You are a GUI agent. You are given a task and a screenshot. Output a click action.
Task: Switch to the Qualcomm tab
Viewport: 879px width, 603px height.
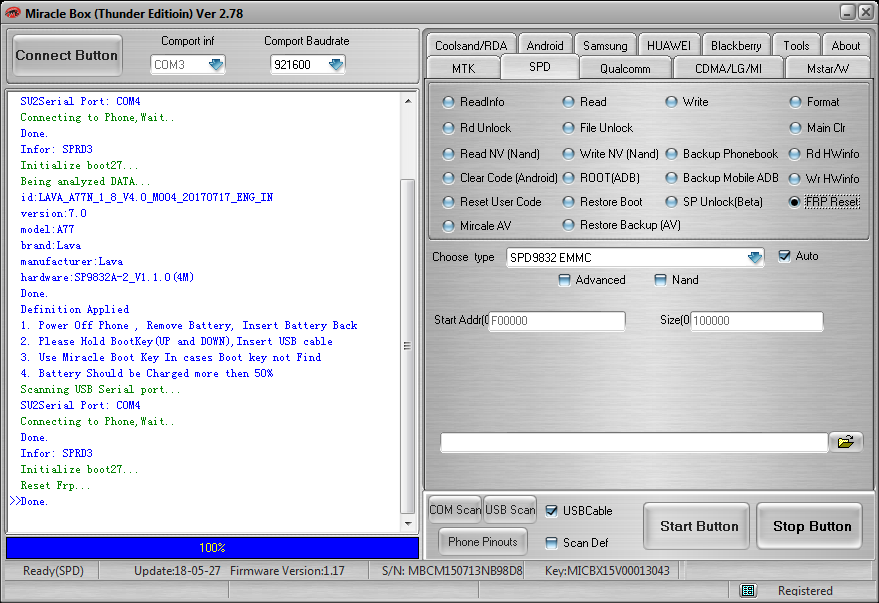[625, 68]
